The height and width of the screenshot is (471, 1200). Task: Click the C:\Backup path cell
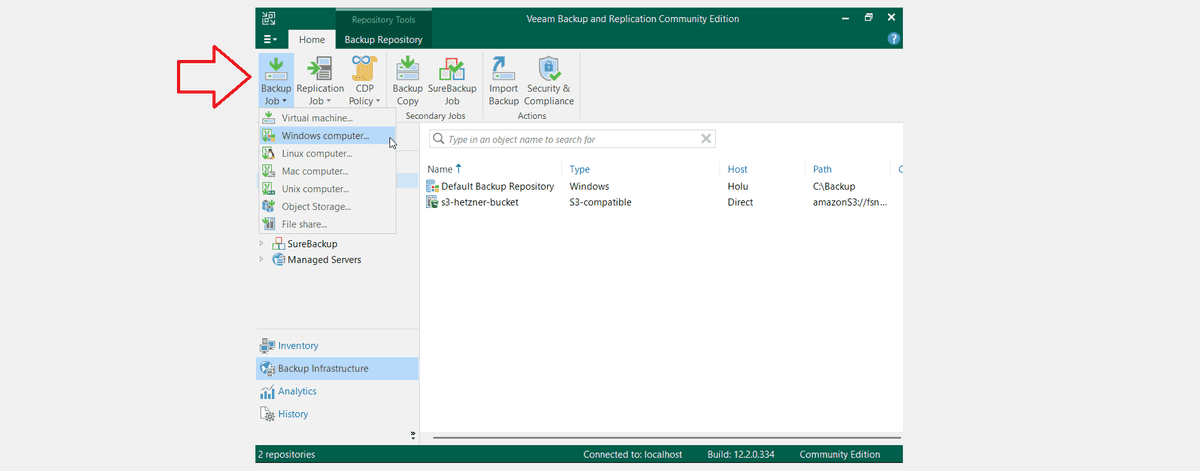tap(834, 186)
